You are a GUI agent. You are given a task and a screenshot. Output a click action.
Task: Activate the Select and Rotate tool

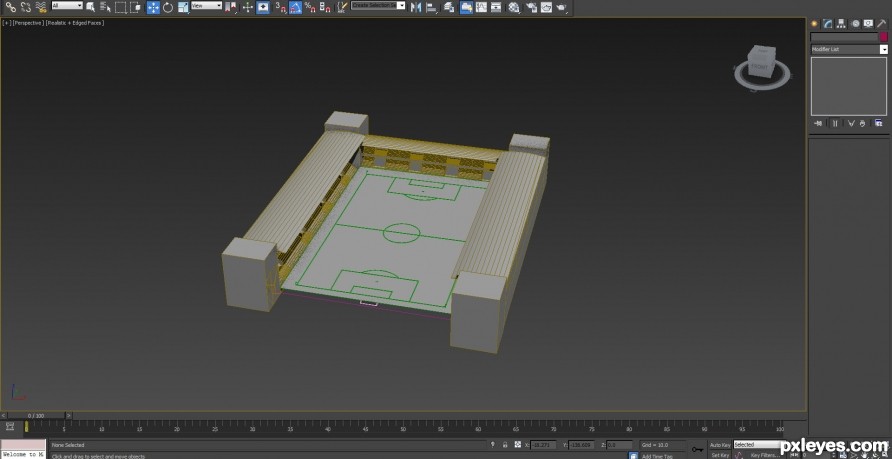coord(168,7)
